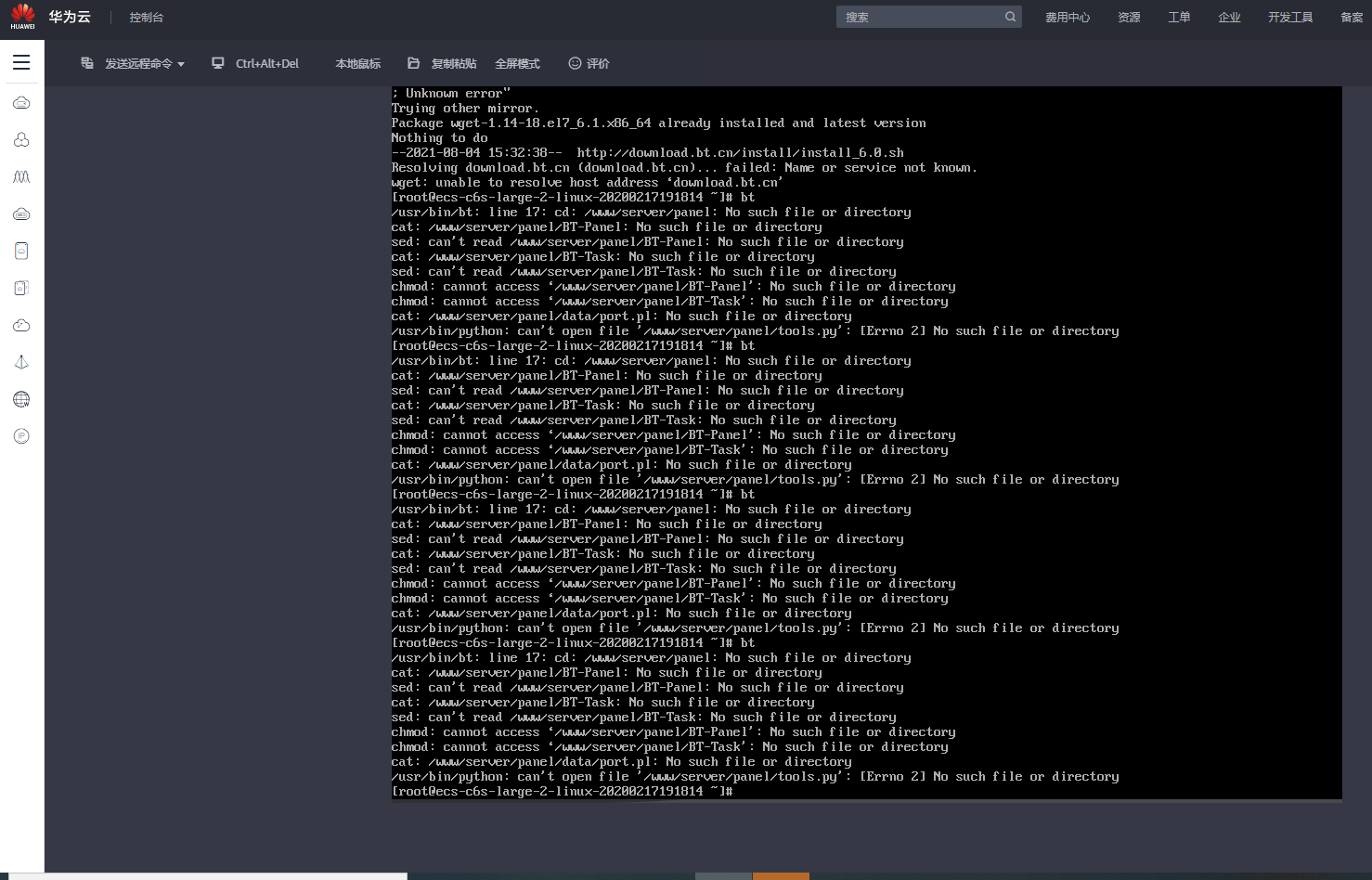Enable 全屏模式 fullscreen mode

point(517,63)
